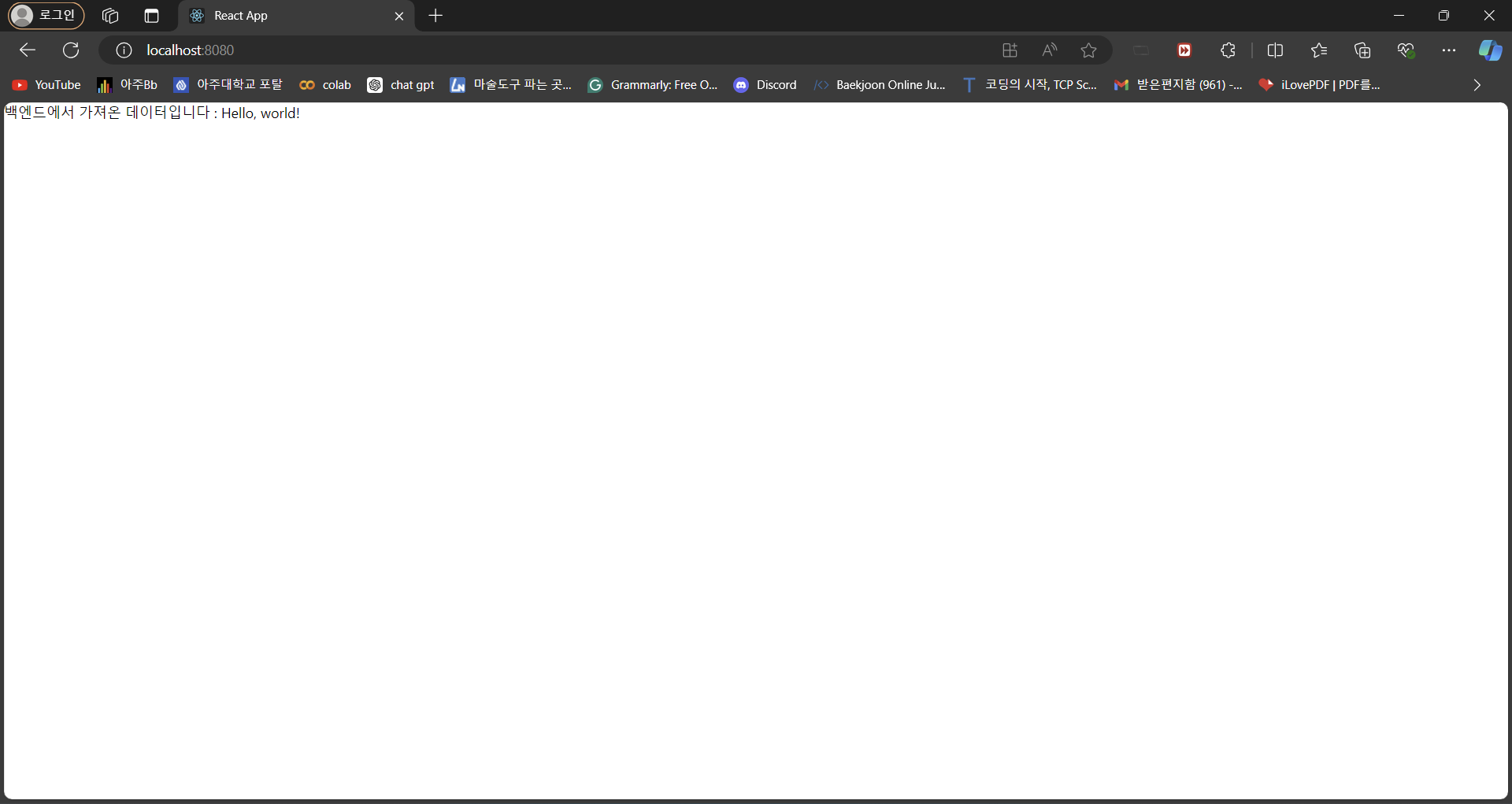Open the 코딩의 시작, TCP School bookmark
The image size is (1512, 804).
coord(1030,85)
